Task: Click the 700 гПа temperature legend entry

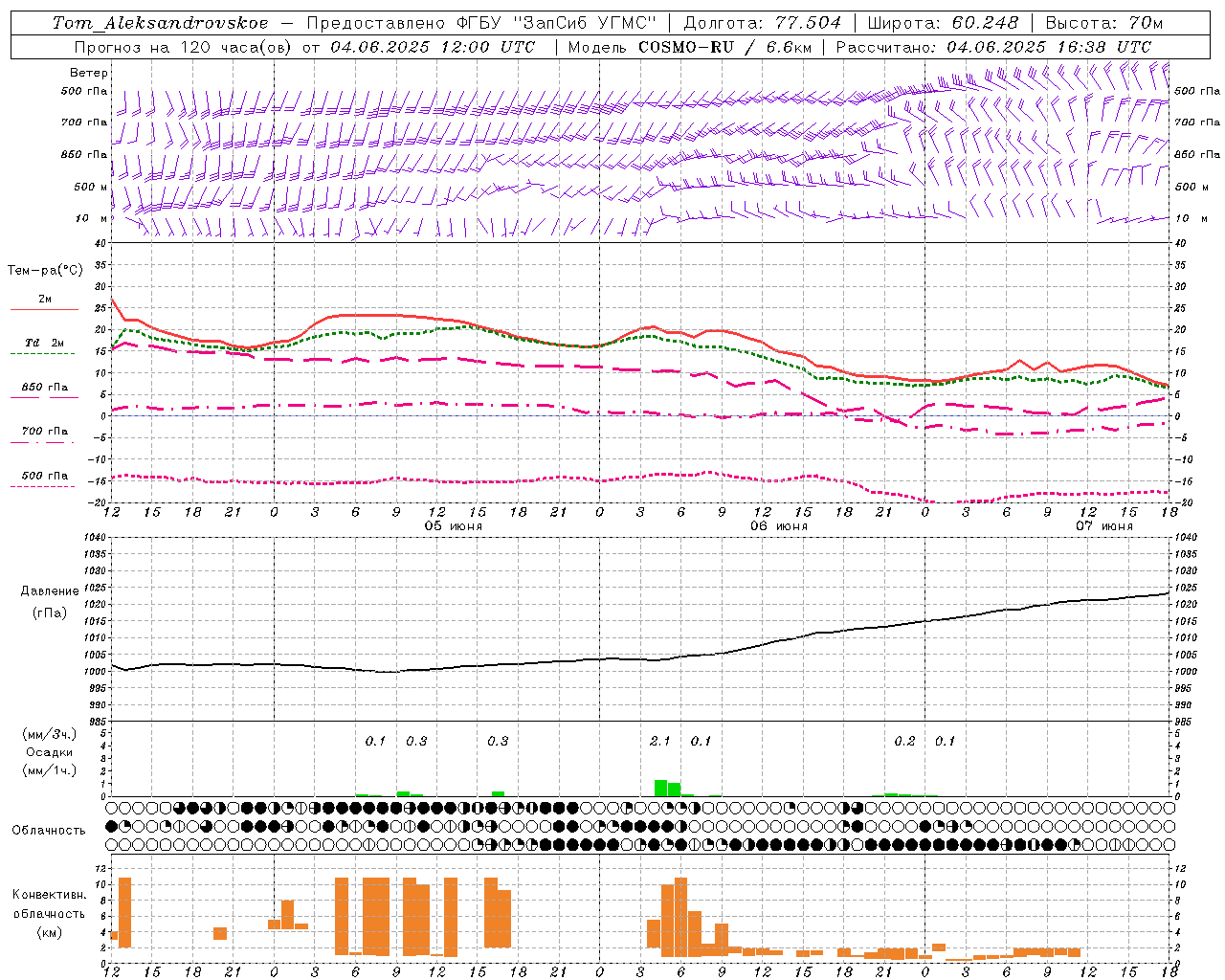Action: tap(45, 432)
